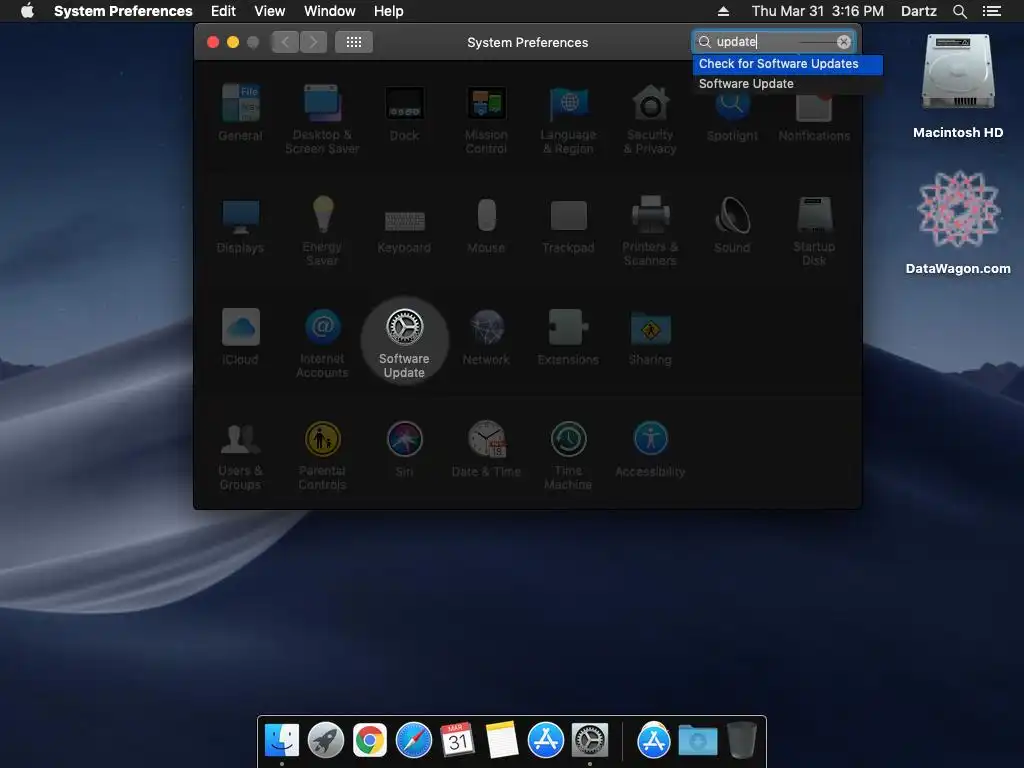Select the Macintosh HD desktop drive

pos(958,86)
